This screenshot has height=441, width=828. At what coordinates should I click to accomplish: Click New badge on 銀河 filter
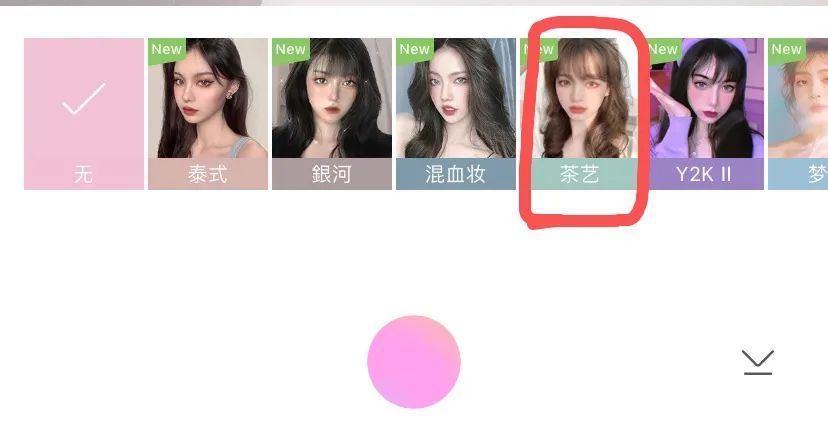[290, 49]
